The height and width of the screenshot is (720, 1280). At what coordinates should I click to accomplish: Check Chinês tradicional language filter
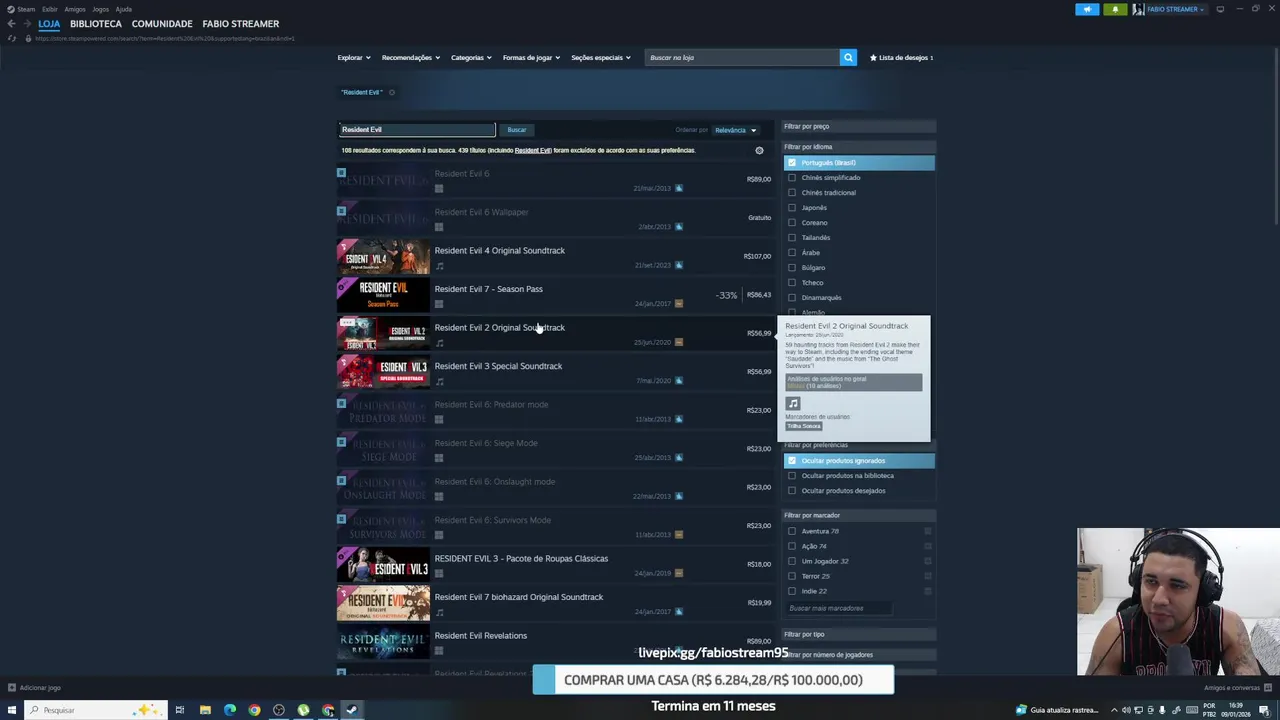[x=792, y=193]
